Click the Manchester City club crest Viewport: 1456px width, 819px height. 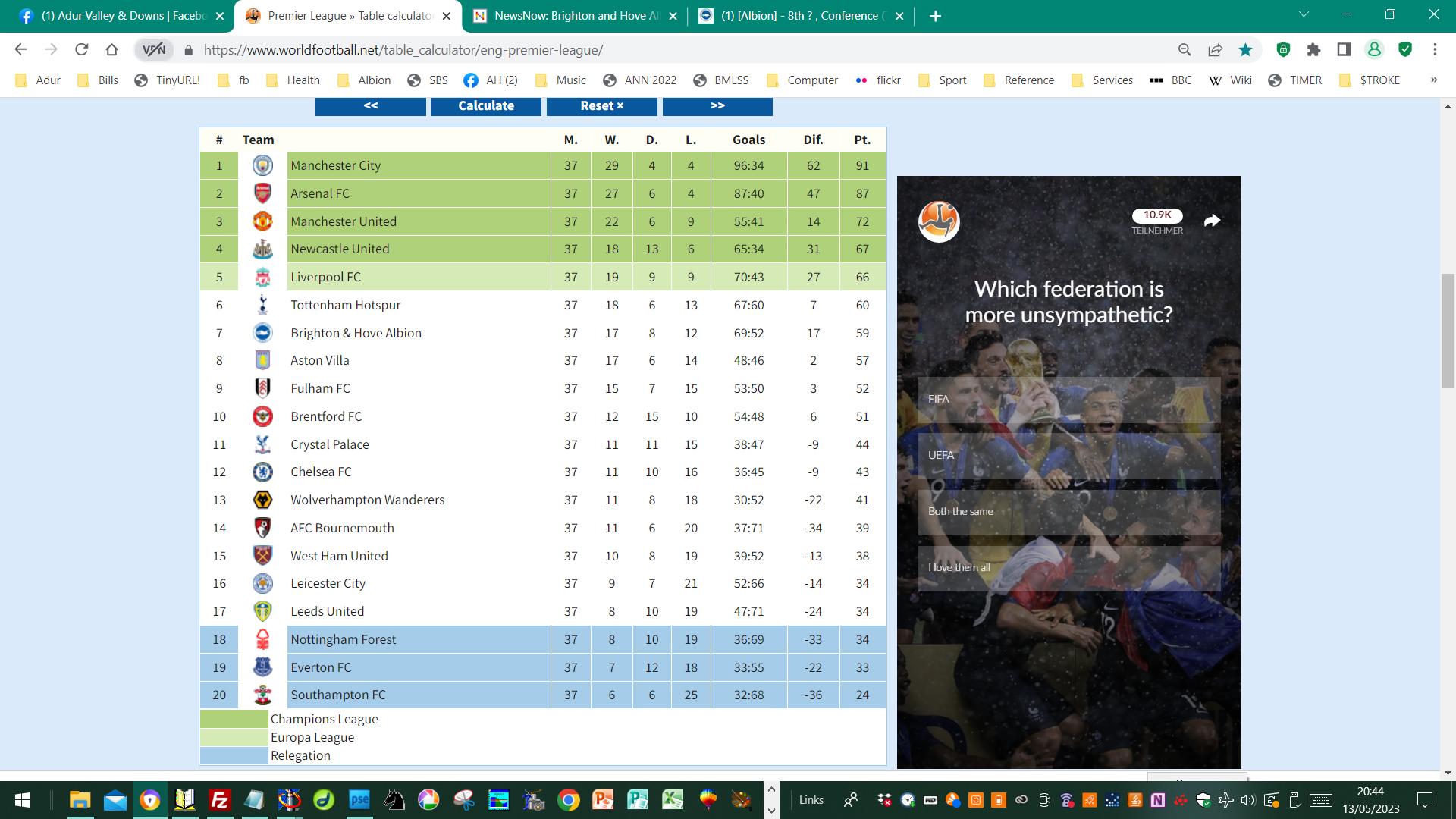click(x=262, y=165)
